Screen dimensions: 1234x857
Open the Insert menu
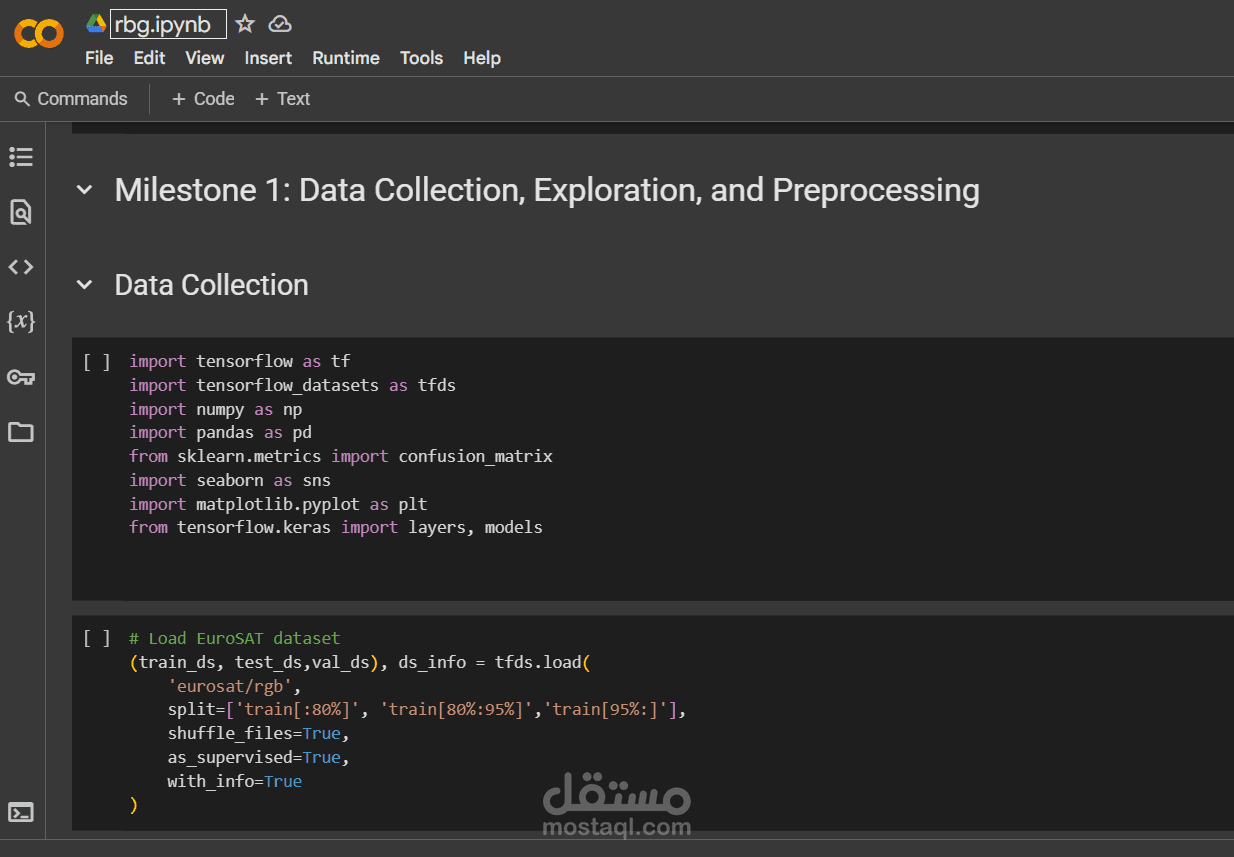pos(268,58)
